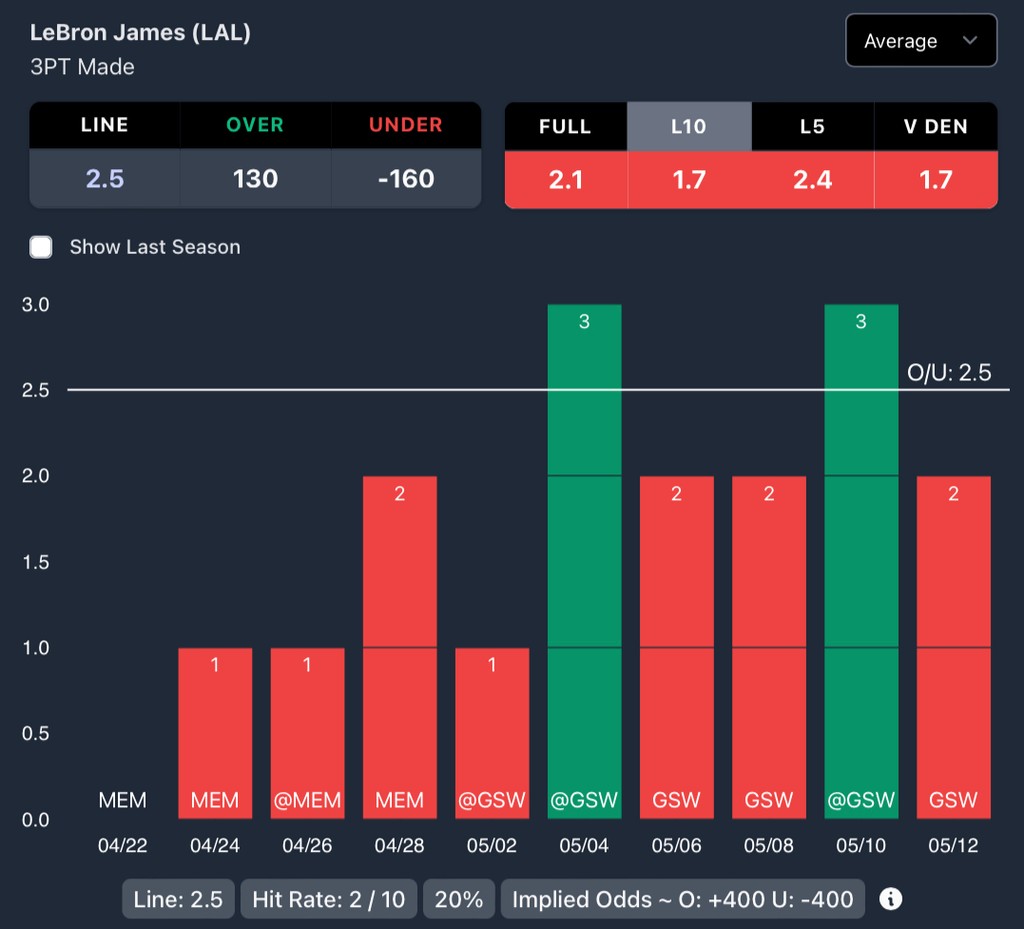Select the UNDER odds -160

pyautogui.click(x=406, y=178)
